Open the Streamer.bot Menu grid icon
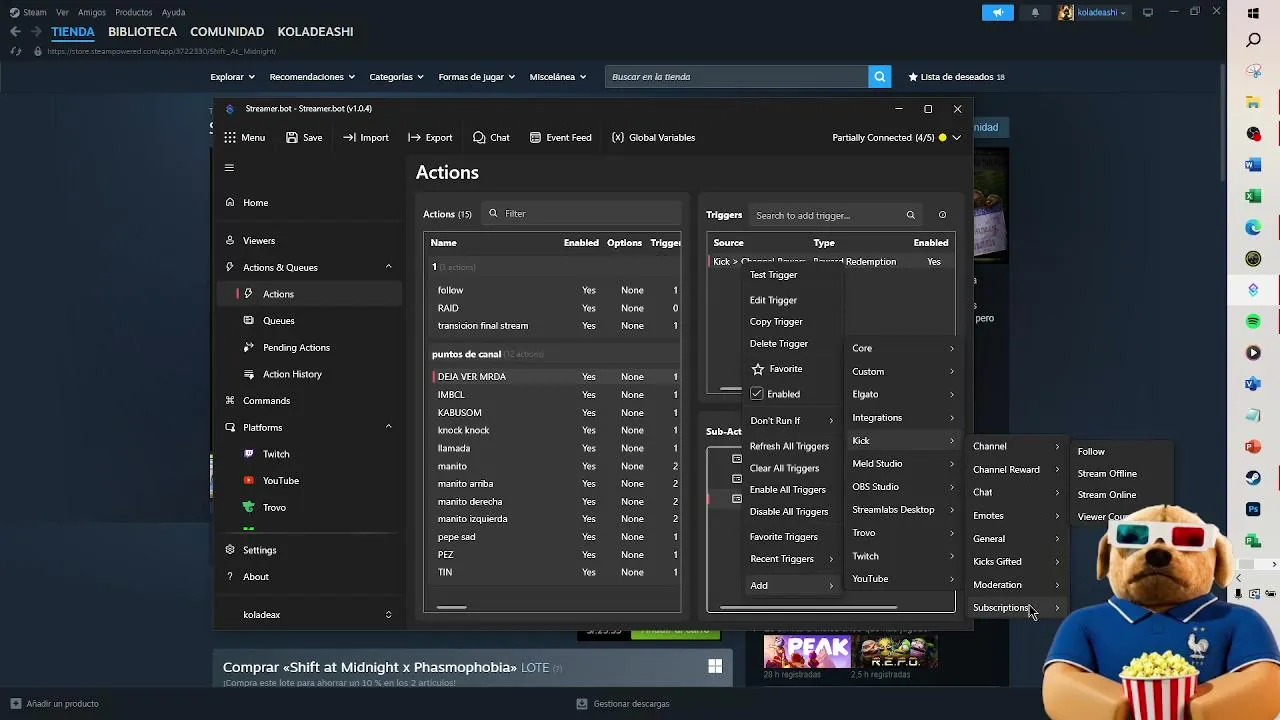 point(230,138)
